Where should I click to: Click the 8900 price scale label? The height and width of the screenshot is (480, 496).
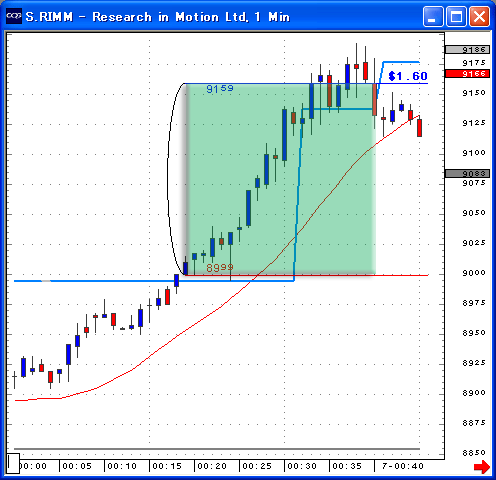click(x=474, y=393)
